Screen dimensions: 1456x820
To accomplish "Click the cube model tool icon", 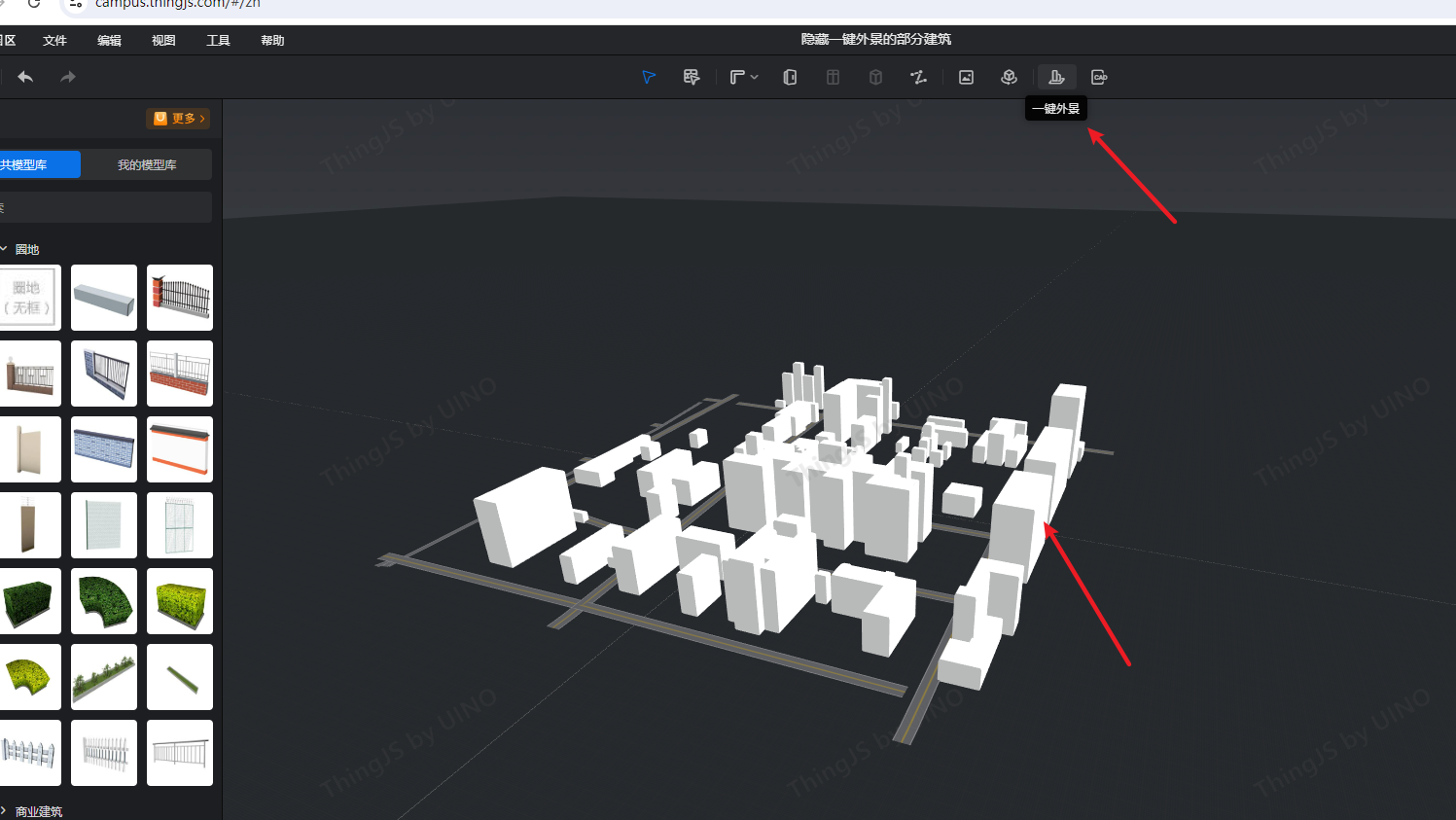I will pyautogui.click(x=875, y=77).
